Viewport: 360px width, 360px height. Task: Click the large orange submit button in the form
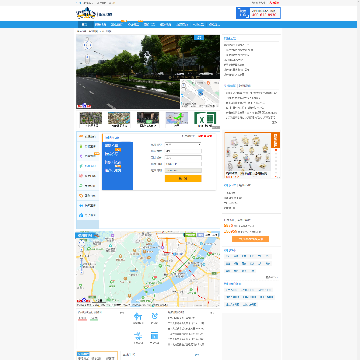[183, 179]
